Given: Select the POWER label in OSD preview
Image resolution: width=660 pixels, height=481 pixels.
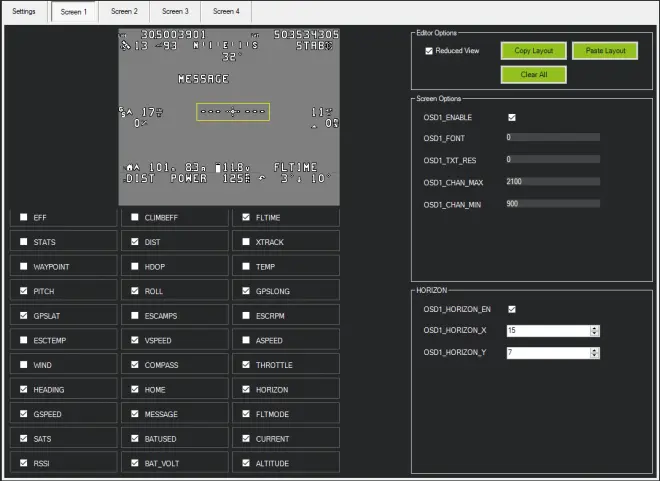Looking at the screenshot, I should 189,178.
